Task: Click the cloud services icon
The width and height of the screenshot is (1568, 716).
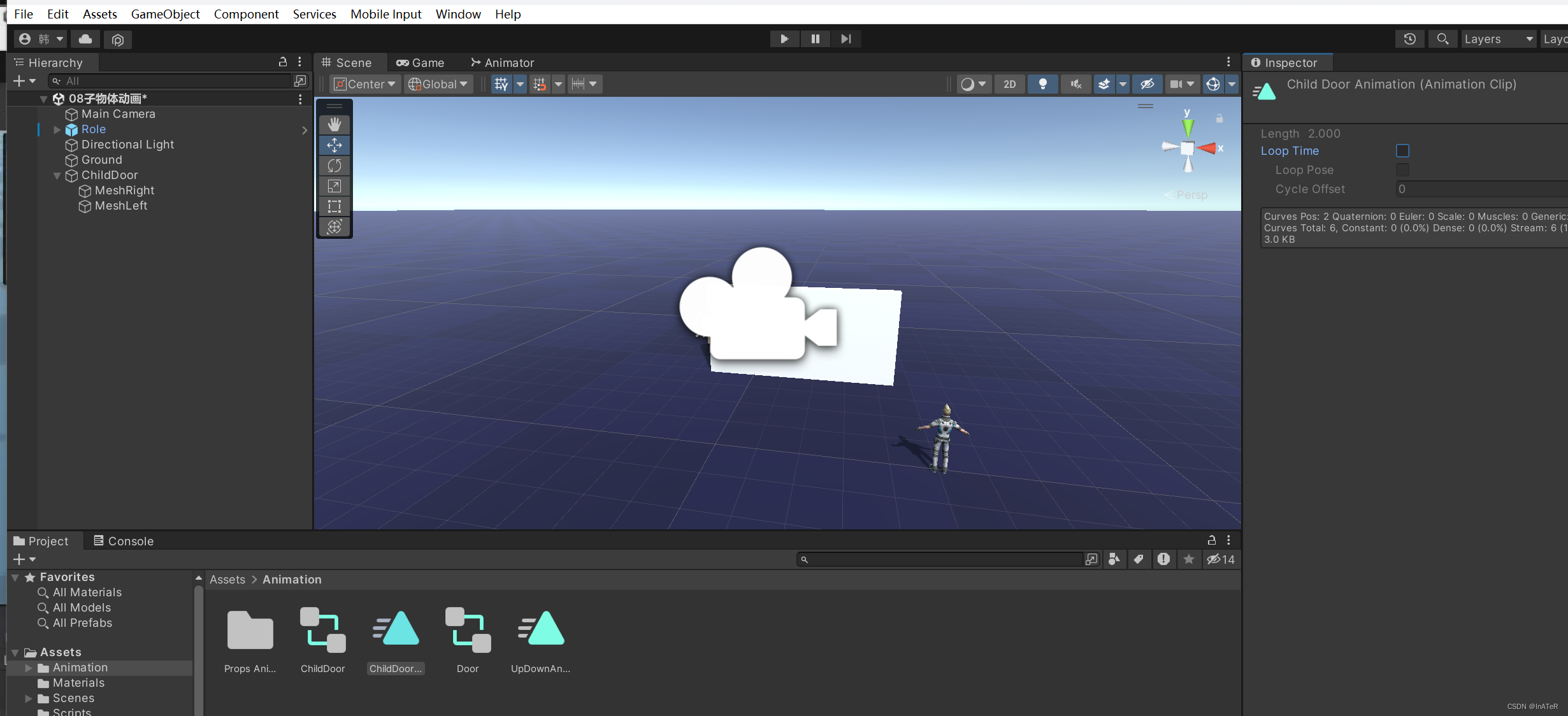Action: pyautogui.click(x=85, y=39)
